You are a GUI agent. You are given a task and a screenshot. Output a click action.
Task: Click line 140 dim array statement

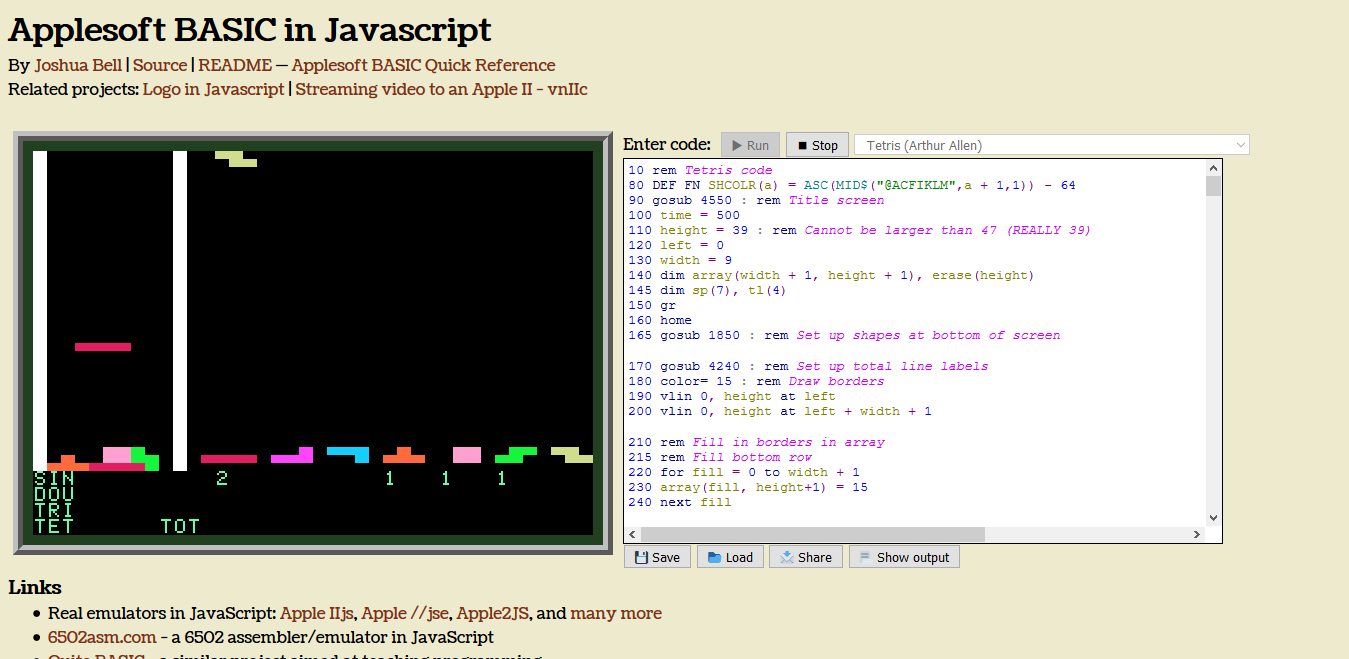831,275
